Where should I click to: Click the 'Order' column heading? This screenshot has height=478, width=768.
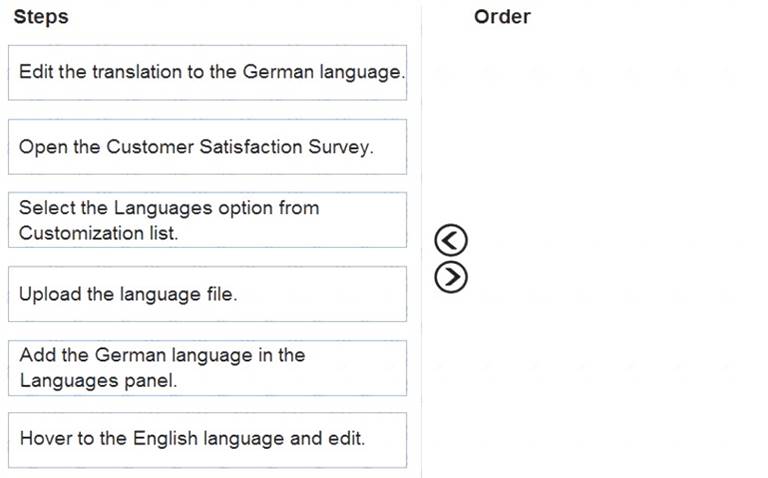click(502, 17)
